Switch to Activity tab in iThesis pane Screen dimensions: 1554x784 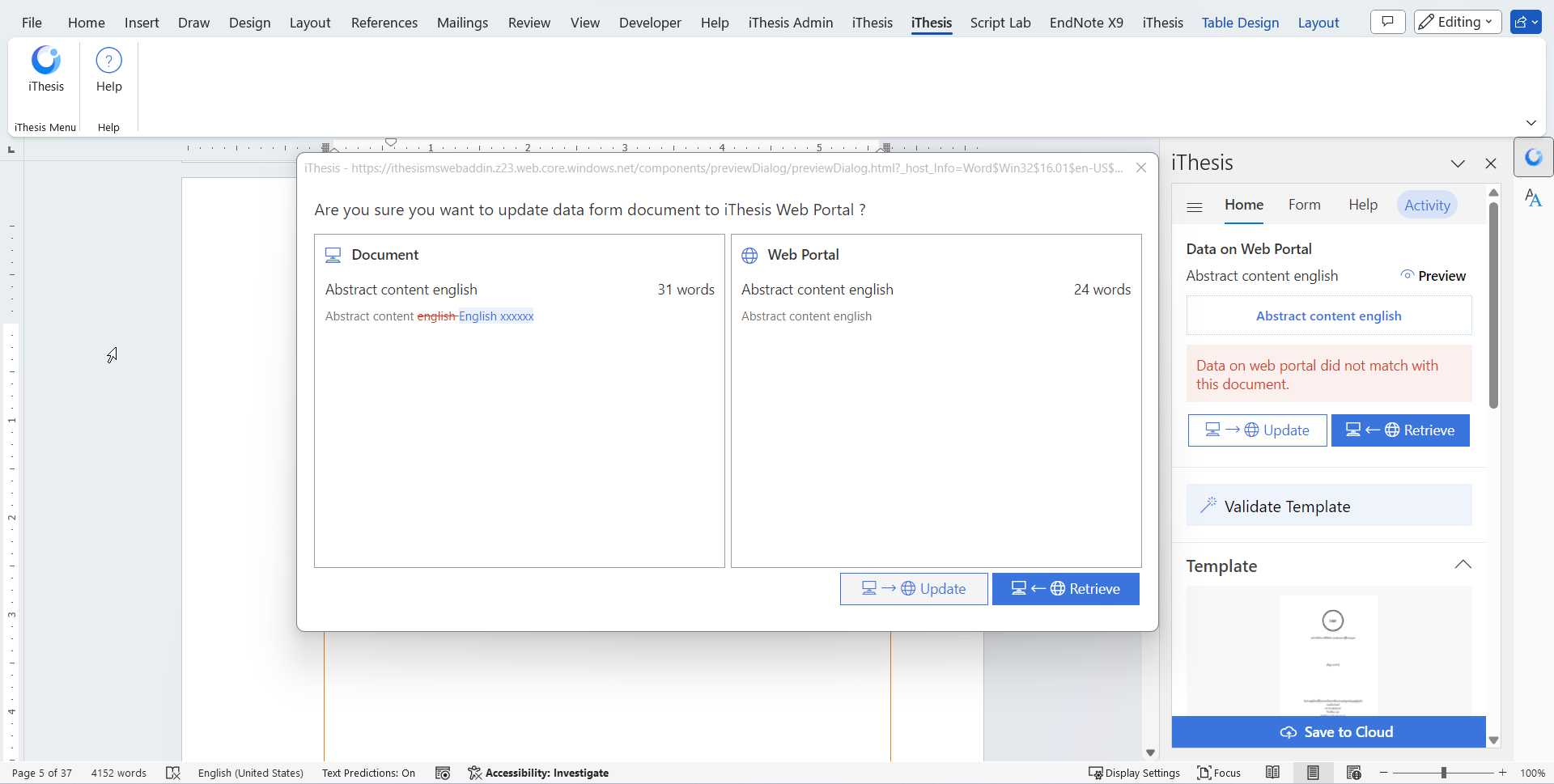(x=1427, y=206)
